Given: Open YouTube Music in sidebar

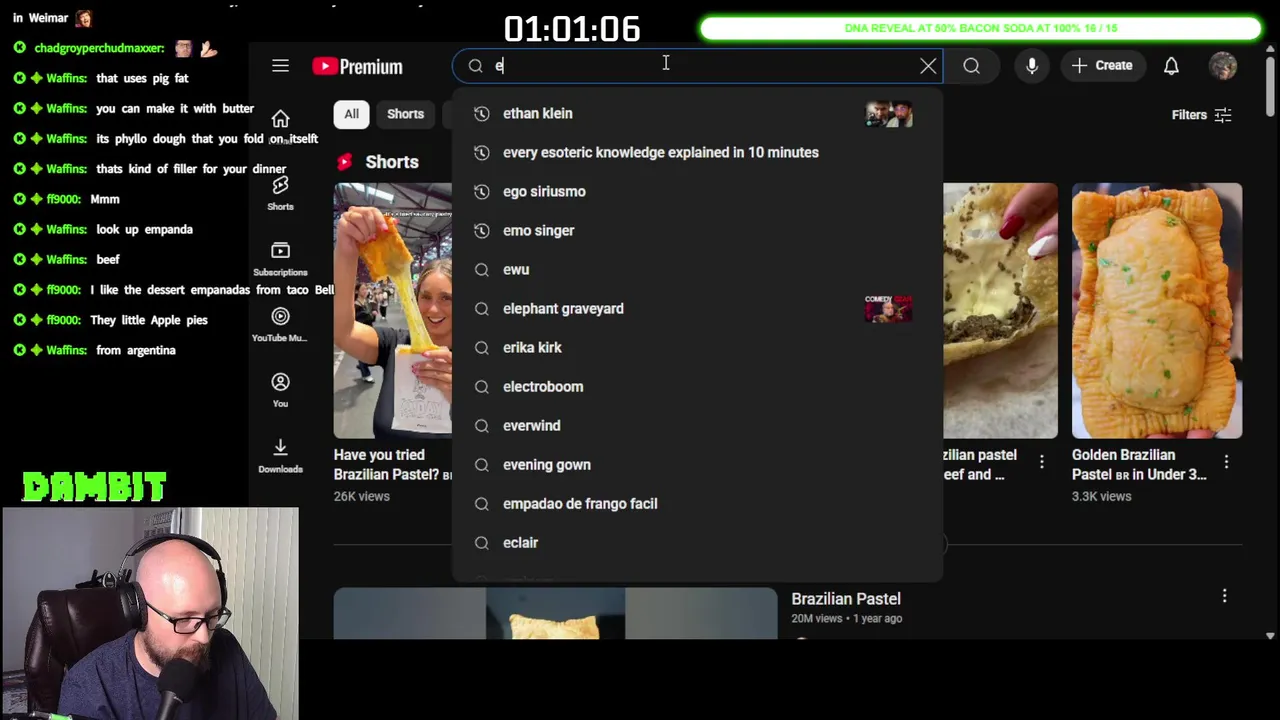Looking at the screenshot, I should (x=280, y=324).
